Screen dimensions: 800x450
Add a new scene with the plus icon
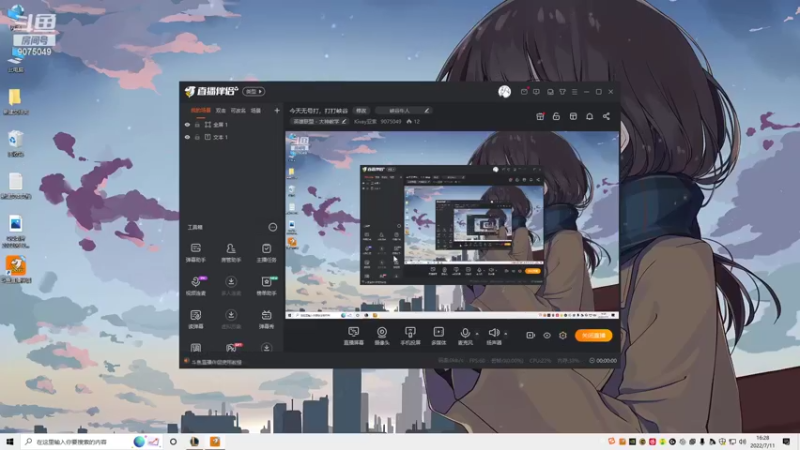pyautogui.click(x=277, y=110)
